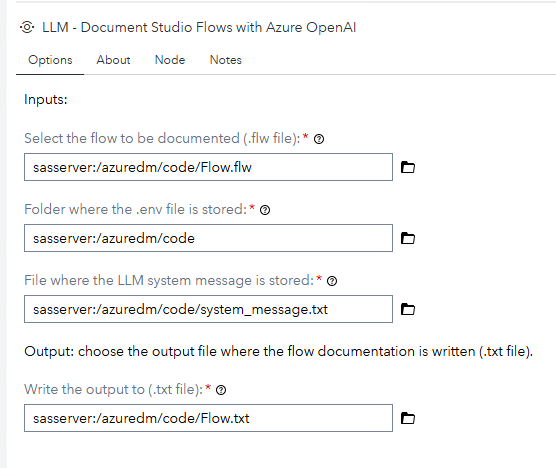
Task: Click the Flow.flw path input field
Action: (x=208, y=167)
